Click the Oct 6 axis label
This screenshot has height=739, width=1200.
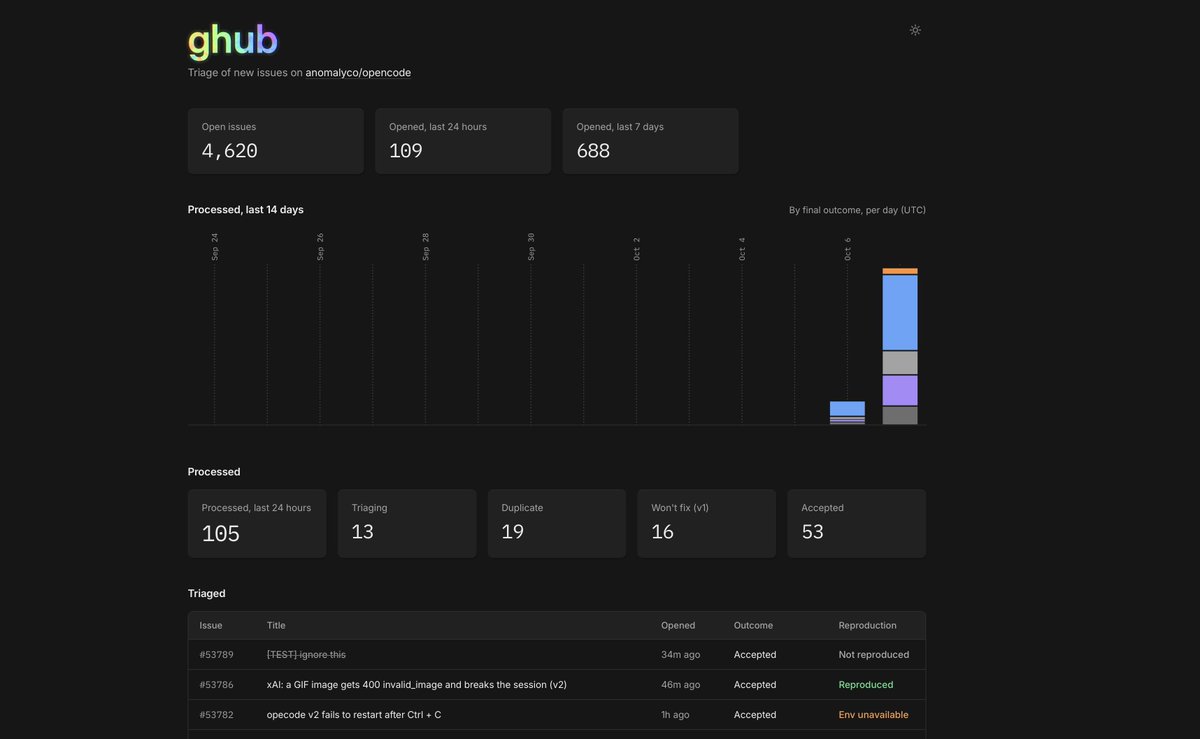tap(848, 249)
